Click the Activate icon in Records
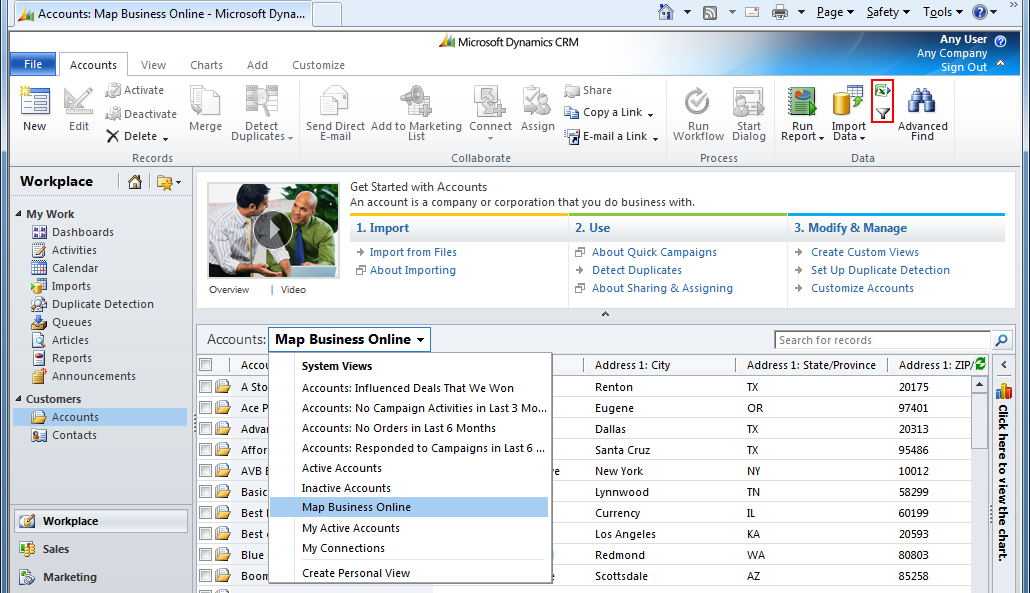This screenshot has height=593, width=1030. coord(113,90)
